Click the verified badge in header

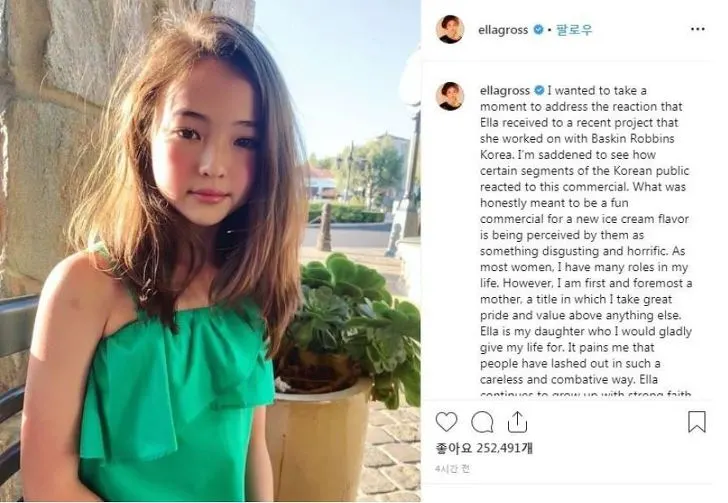coord(538,30)
